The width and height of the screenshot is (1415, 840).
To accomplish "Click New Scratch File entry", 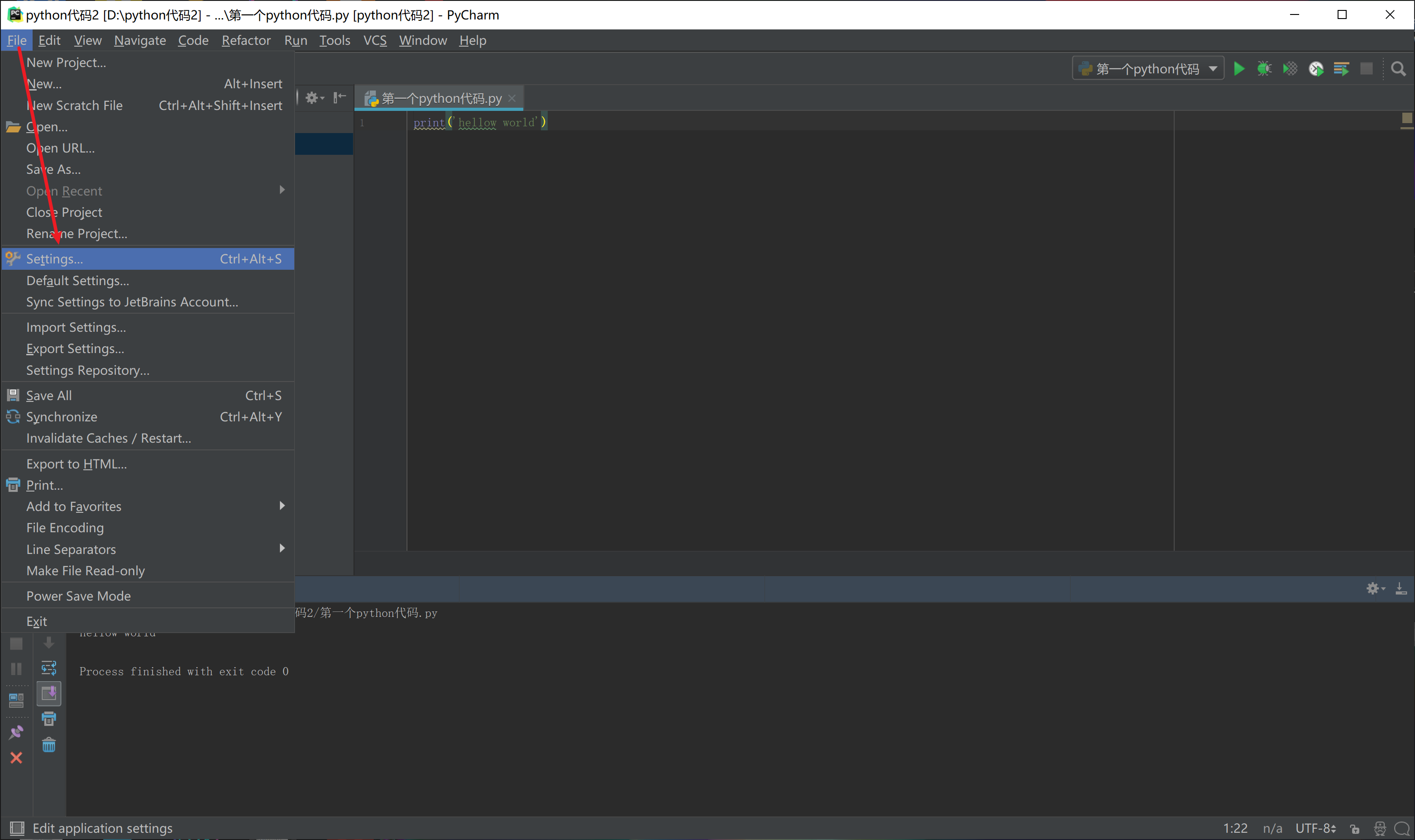I will [148, 105].
